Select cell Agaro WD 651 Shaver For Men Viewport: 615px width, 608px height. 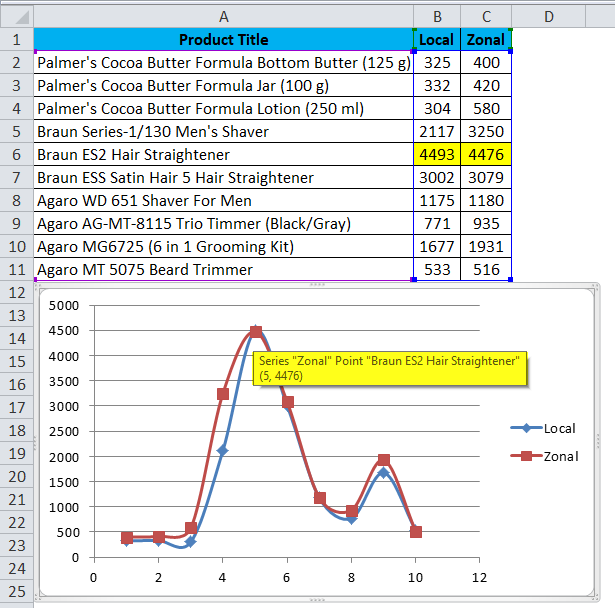[x=224, y=200]
